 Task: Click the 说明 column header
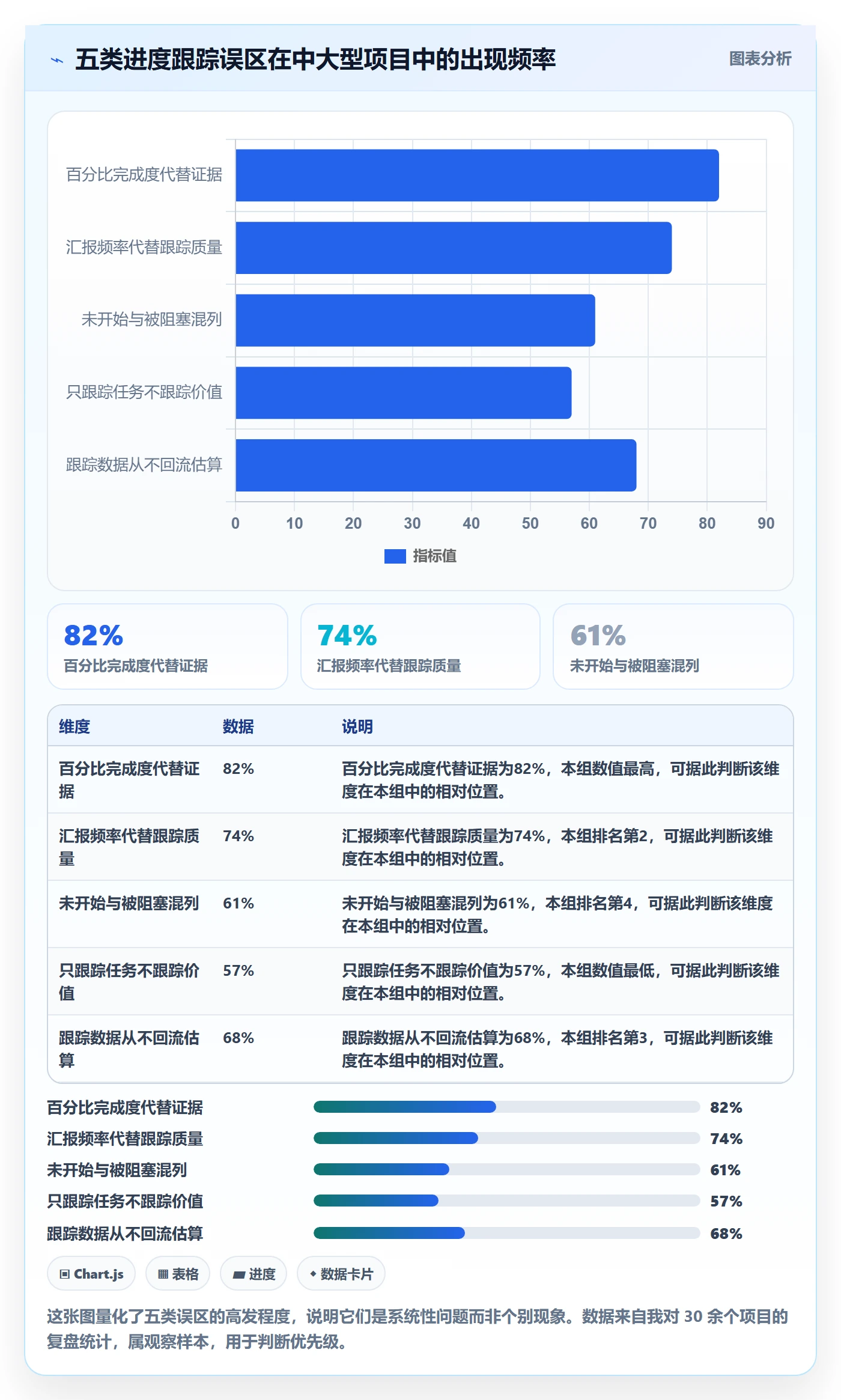pyautogui.click(x=357, y=726)
